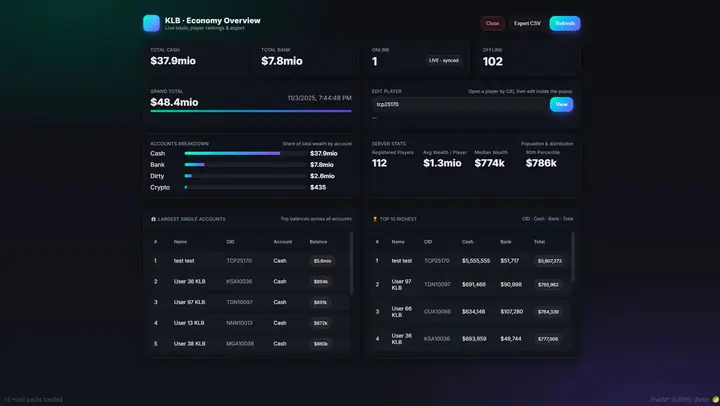Refresh the economy totals
The height and width of the screenshot is (406, 720).
(565, 23)
